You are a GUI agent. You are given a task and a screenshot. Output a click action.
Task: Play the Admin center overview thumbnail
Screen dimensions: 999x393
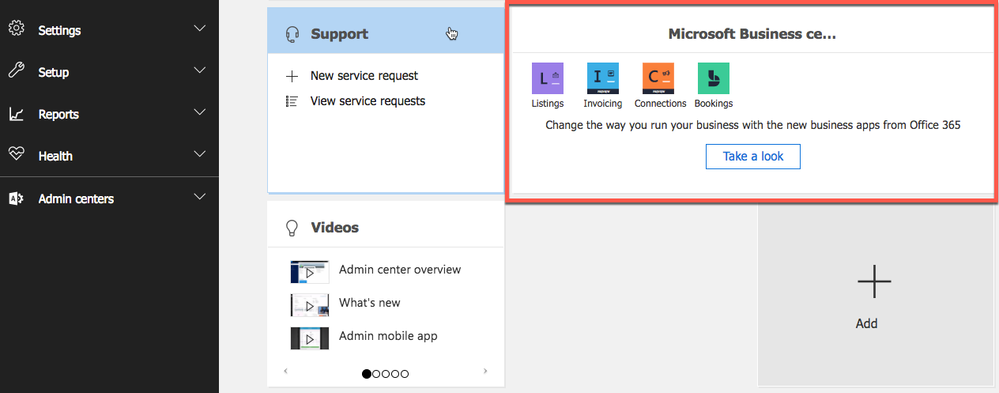pyautogui.click(x=310, y=272)
